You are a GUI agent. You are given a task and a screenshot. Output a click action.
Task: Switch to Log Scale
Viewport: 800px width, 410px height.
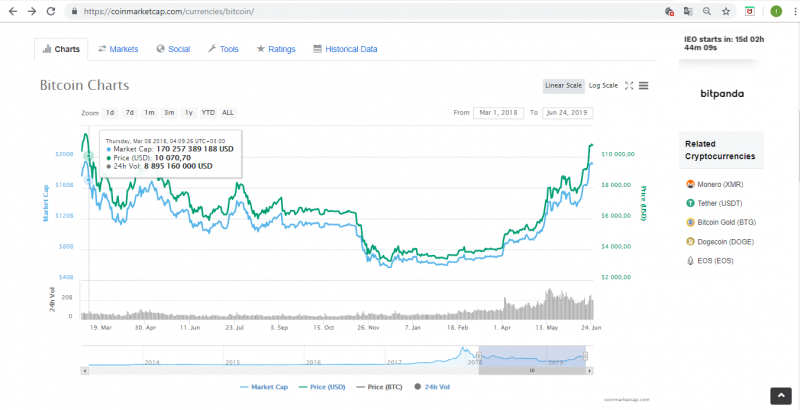click(x=603, y=86)
